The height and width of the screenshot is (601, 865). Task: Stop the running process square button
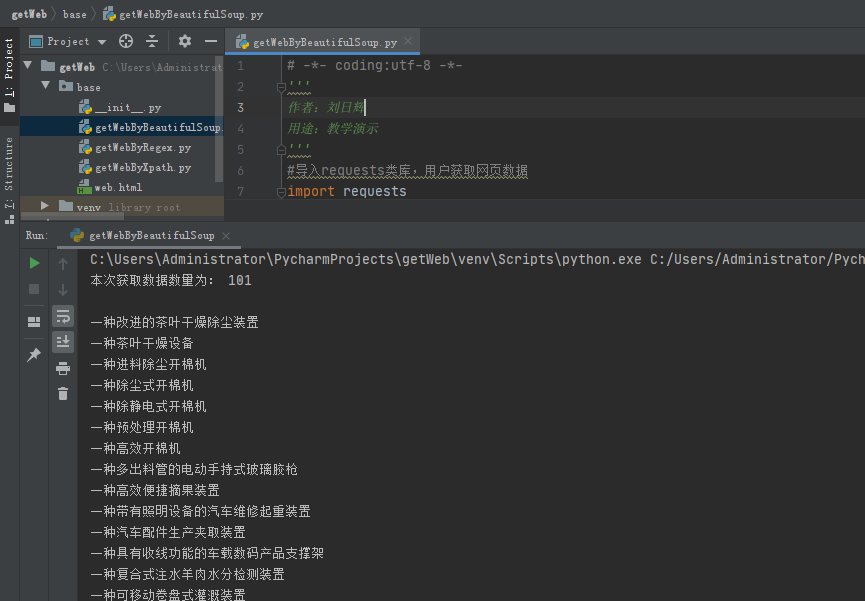click(x=34, y=289)
